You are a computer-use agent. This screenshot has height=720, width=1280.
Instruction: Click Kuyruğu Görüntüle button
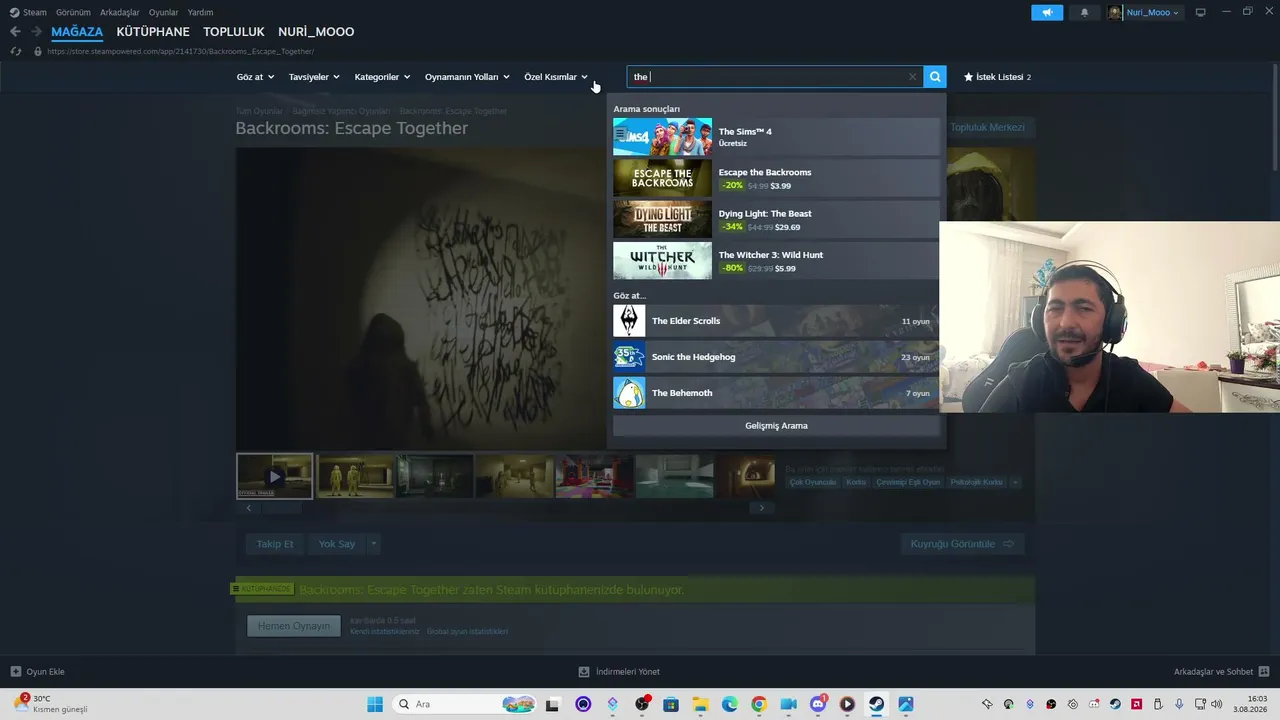pos(962,544)
